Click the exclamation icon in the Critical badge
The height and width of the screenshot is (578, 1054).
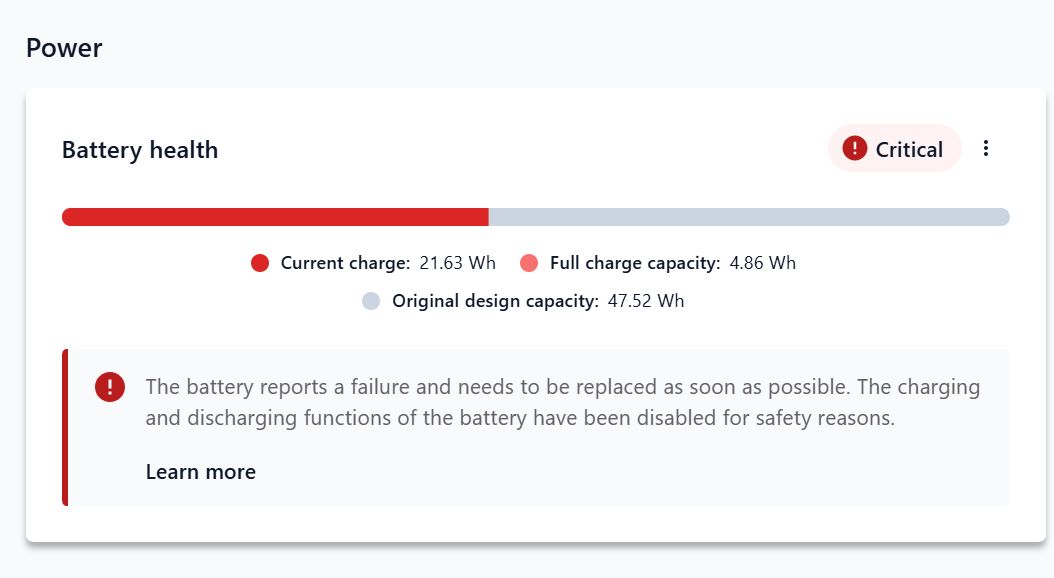tap(855, 149)
